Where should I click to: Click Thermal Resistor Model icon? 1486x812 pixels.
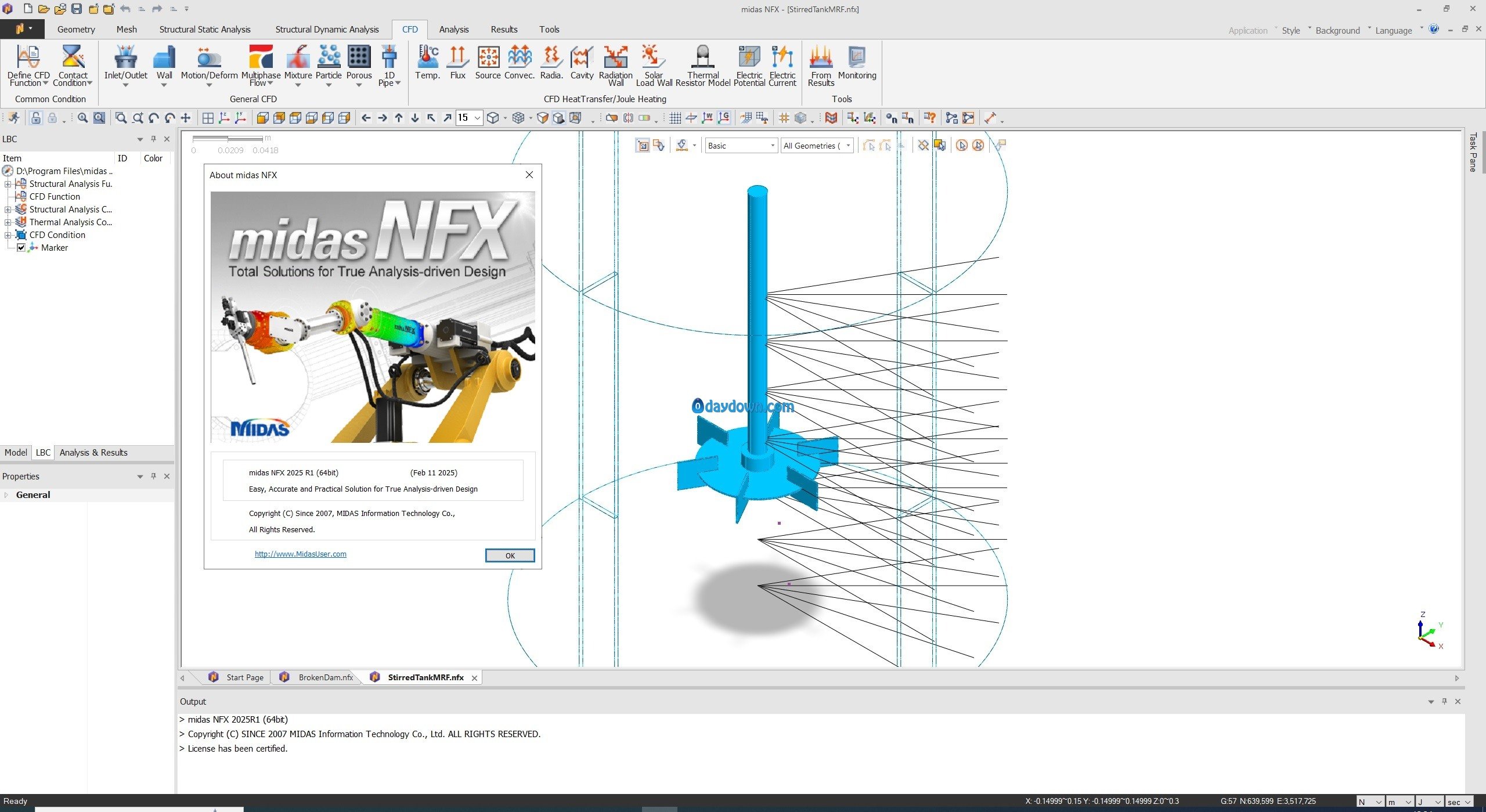pyautogui.click(x=702, y=65)
